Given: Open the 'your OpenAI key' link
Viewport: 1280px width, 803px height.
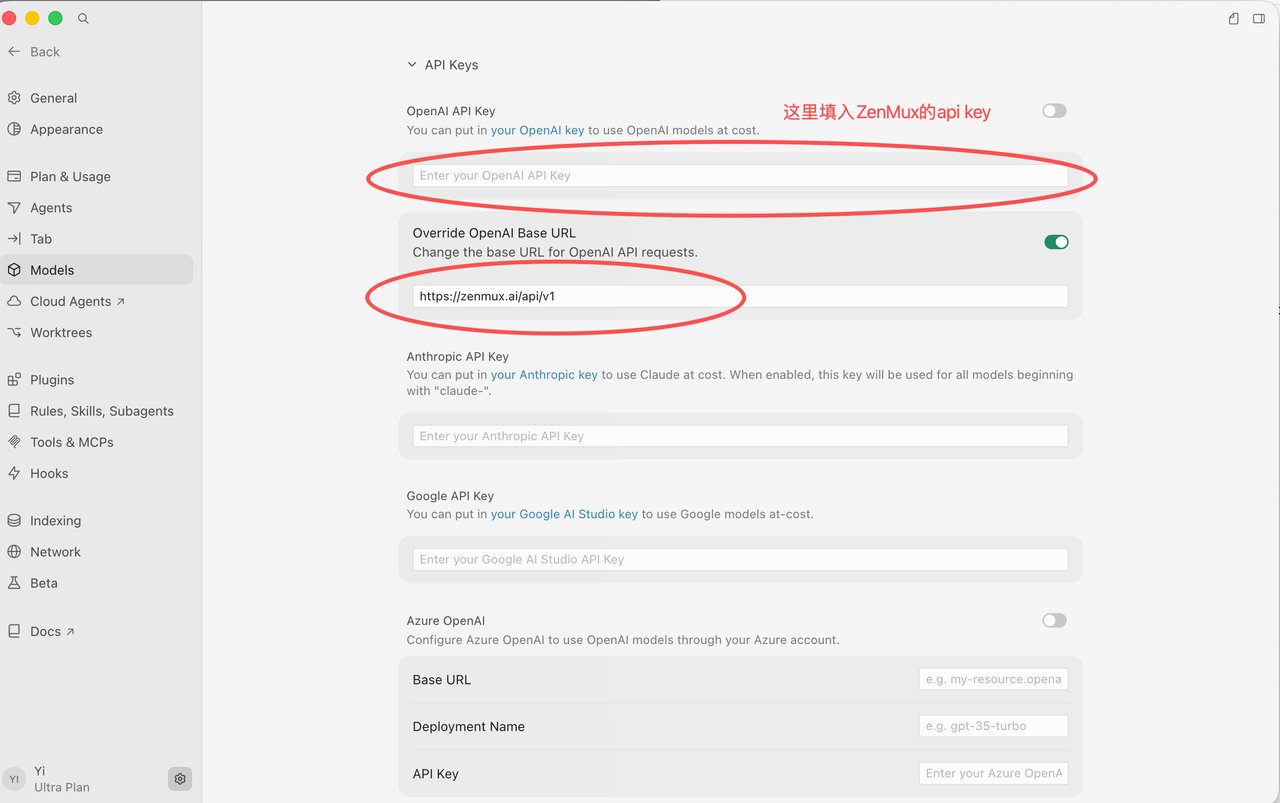Looking at the screenshot, I should [x=537, y=130].
